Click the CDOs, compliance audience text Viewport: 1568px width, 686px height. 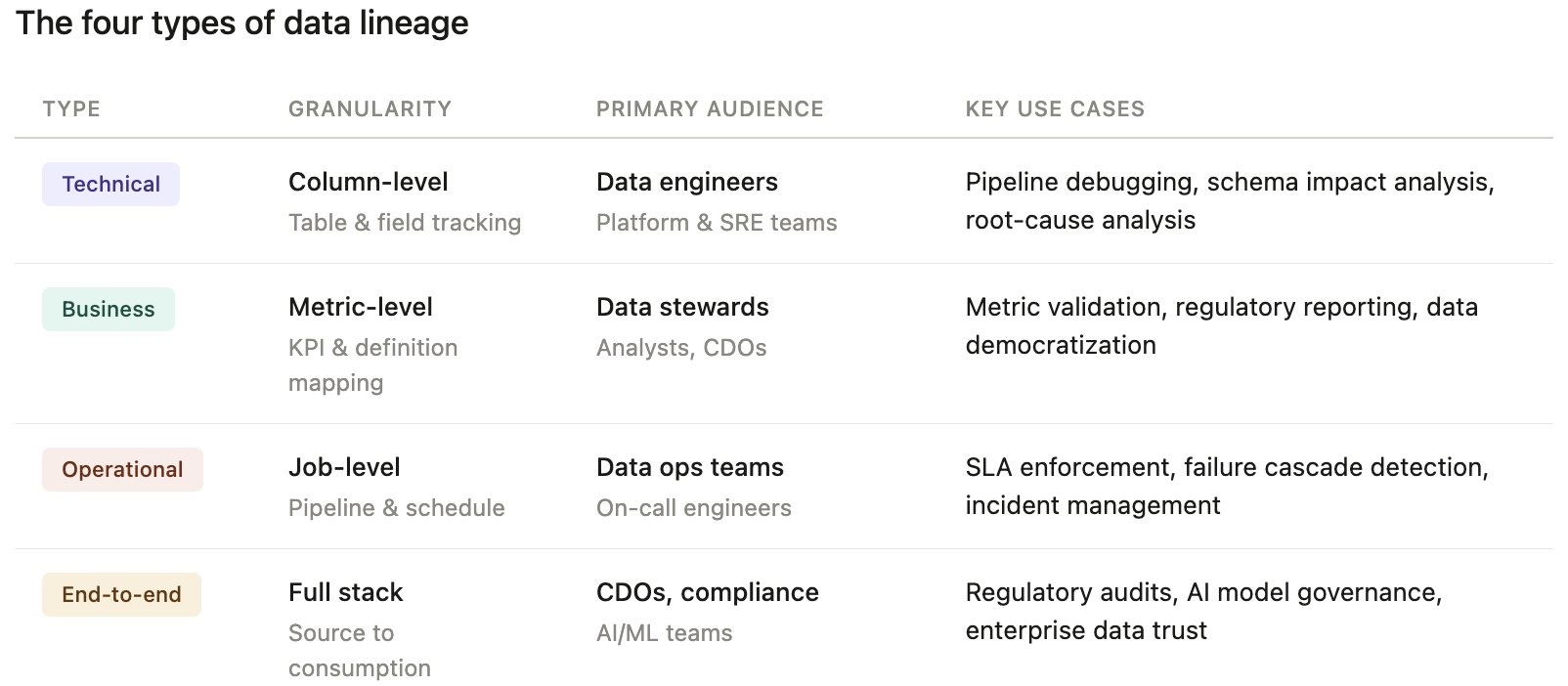click(707, 592)
